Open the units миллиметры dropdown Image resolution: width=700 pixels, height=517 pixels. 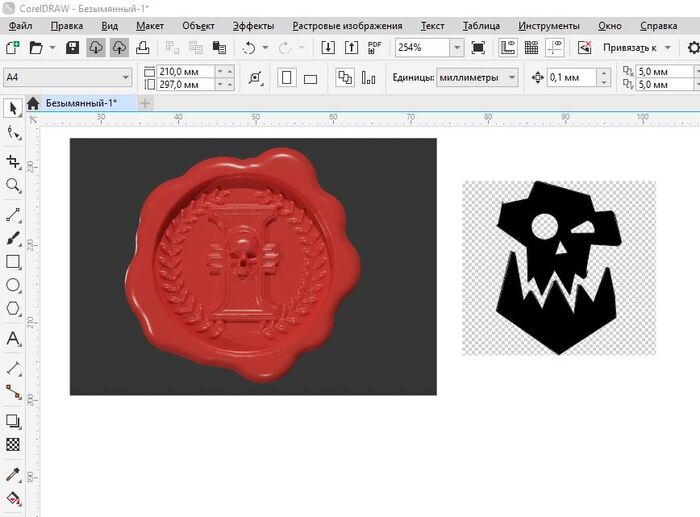(511, 77)
